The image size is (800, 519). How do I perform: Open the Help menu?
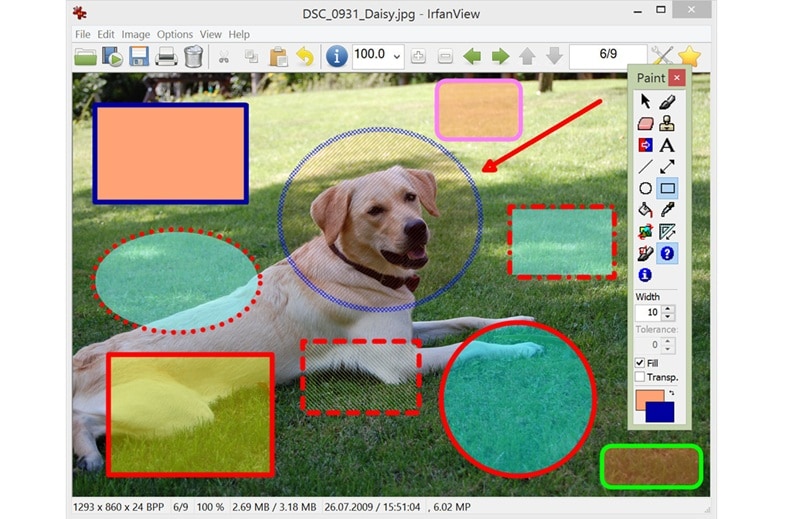coord(239,34)
